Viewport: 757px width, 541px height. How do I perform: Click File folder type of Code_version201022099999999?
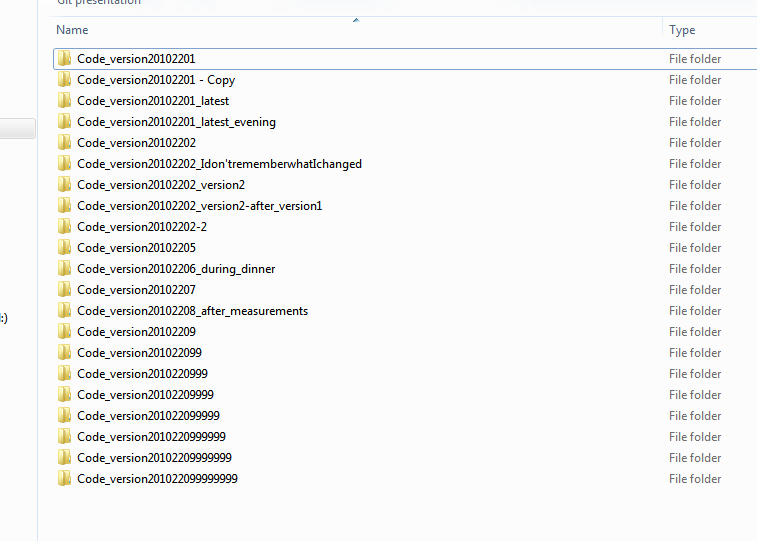click(695, 479)
